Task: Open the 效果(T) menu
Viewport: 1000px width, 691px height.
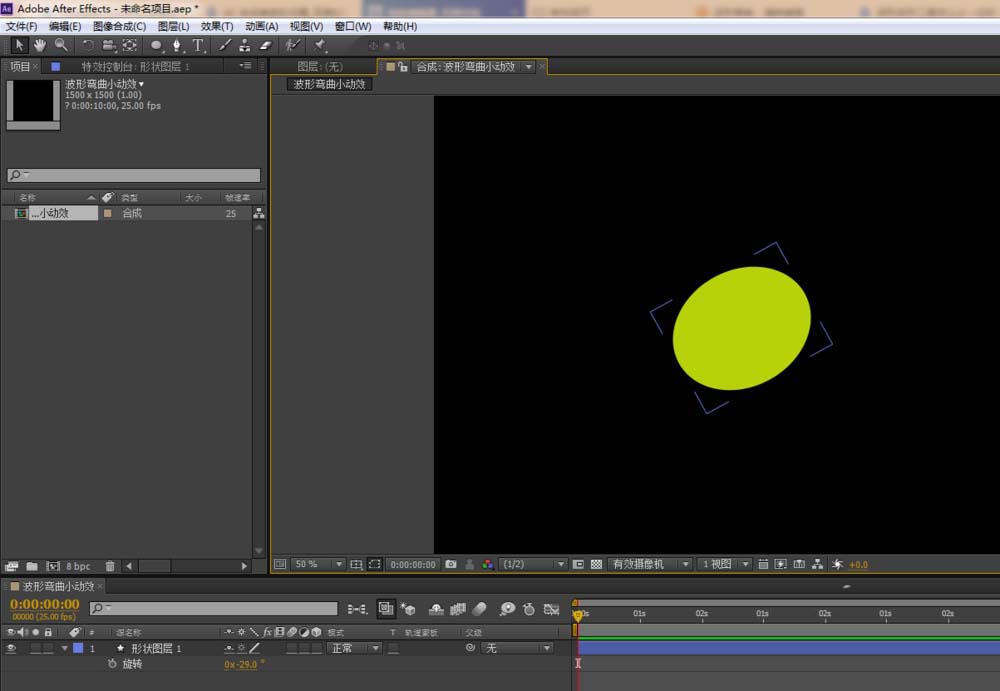Action: [217, 26]
